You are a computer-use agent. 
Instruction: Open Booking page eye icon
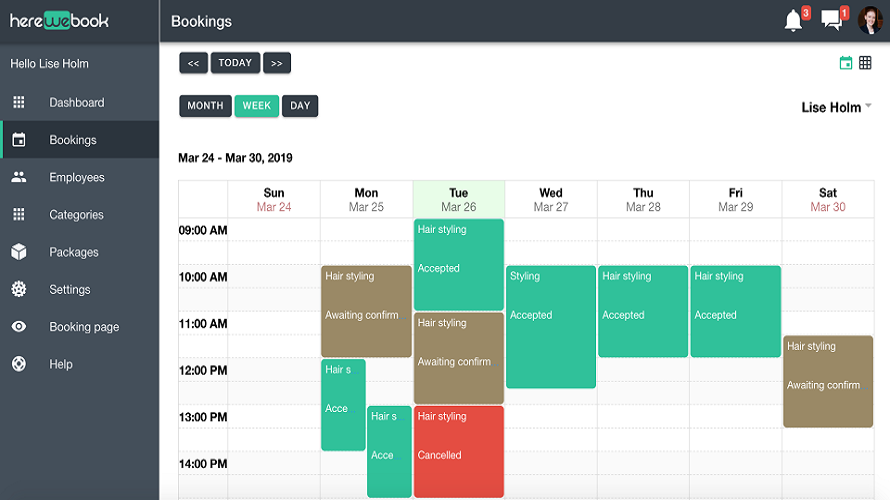point(19,327)
